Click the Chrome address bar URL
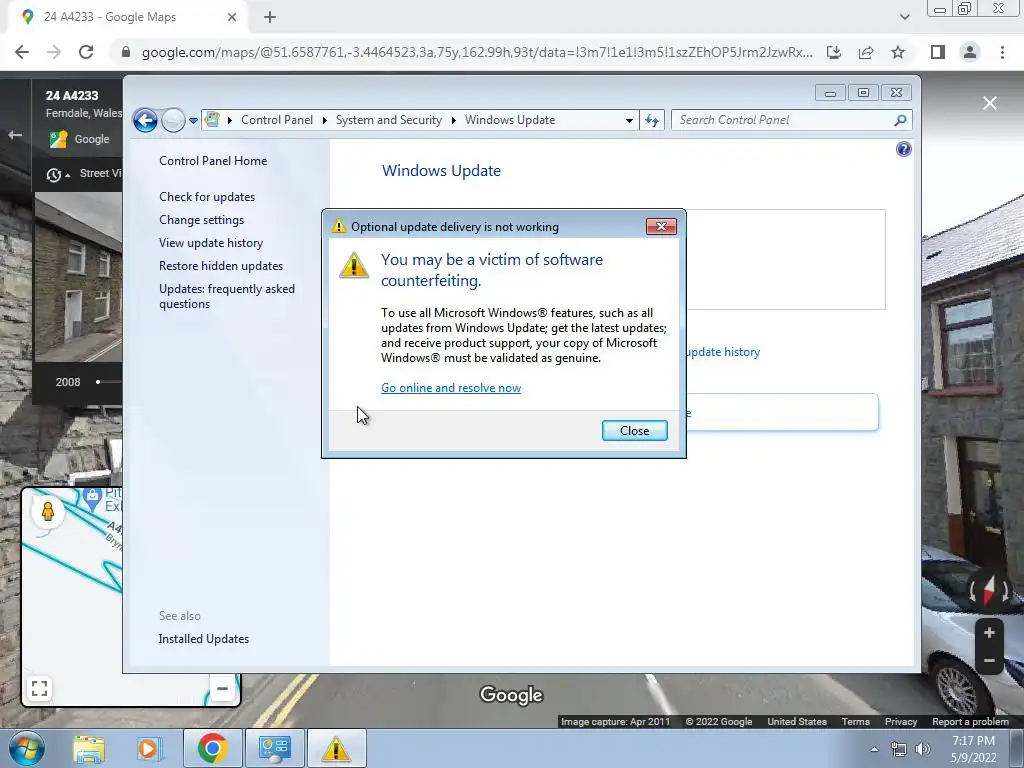Screen dimensions: 1024x768 tap(477, 52)
